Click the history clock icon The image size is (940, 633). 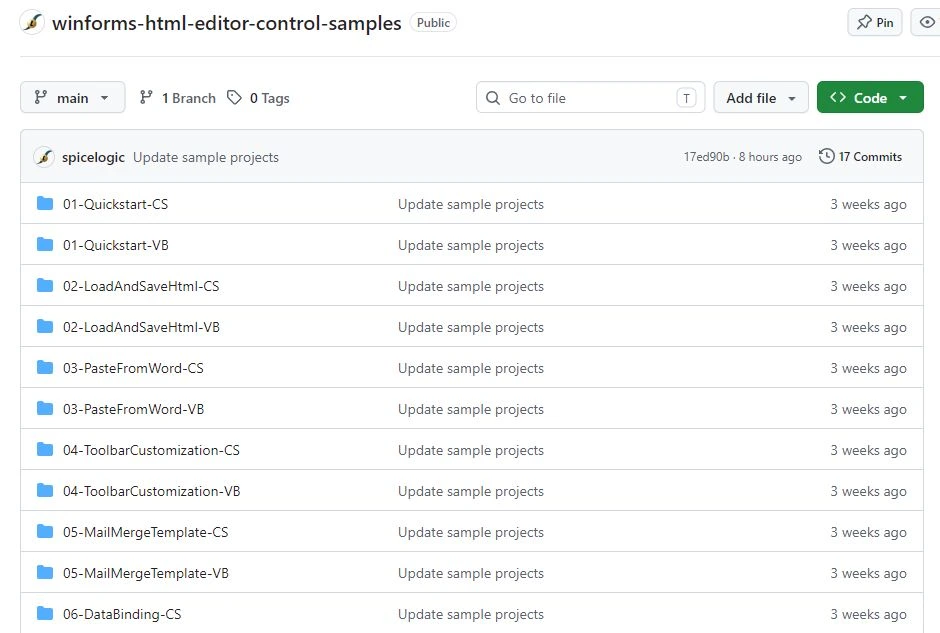click(826, 156)
